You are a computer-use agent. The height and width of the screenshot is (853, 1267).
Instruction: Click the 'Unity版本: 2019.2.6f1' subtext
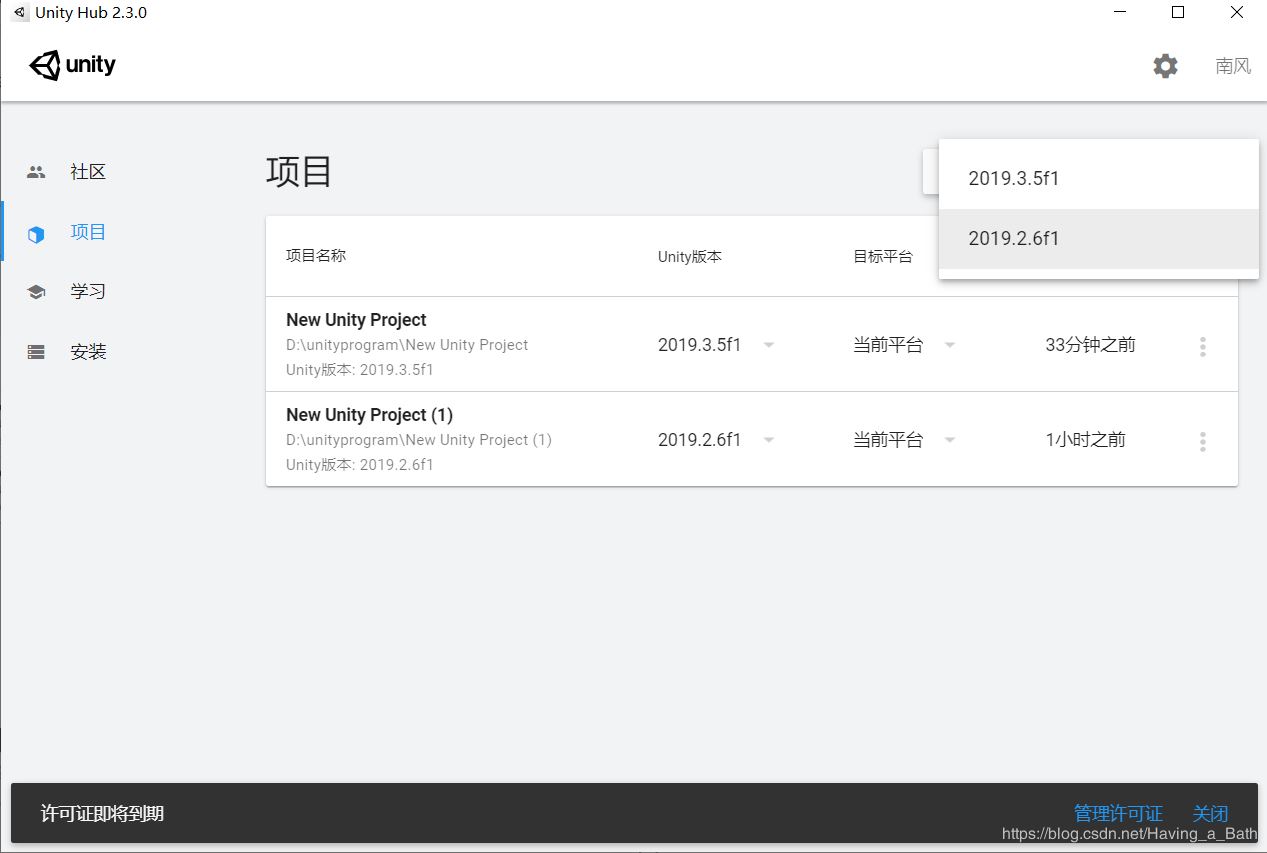(360, 465)
